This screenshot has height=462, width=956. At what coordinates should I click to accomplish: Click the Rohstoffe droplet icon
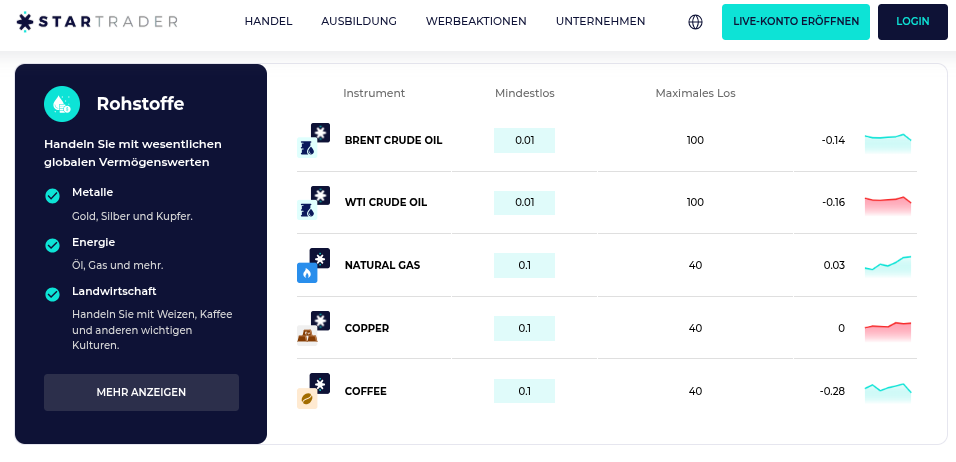coord(62,104)
